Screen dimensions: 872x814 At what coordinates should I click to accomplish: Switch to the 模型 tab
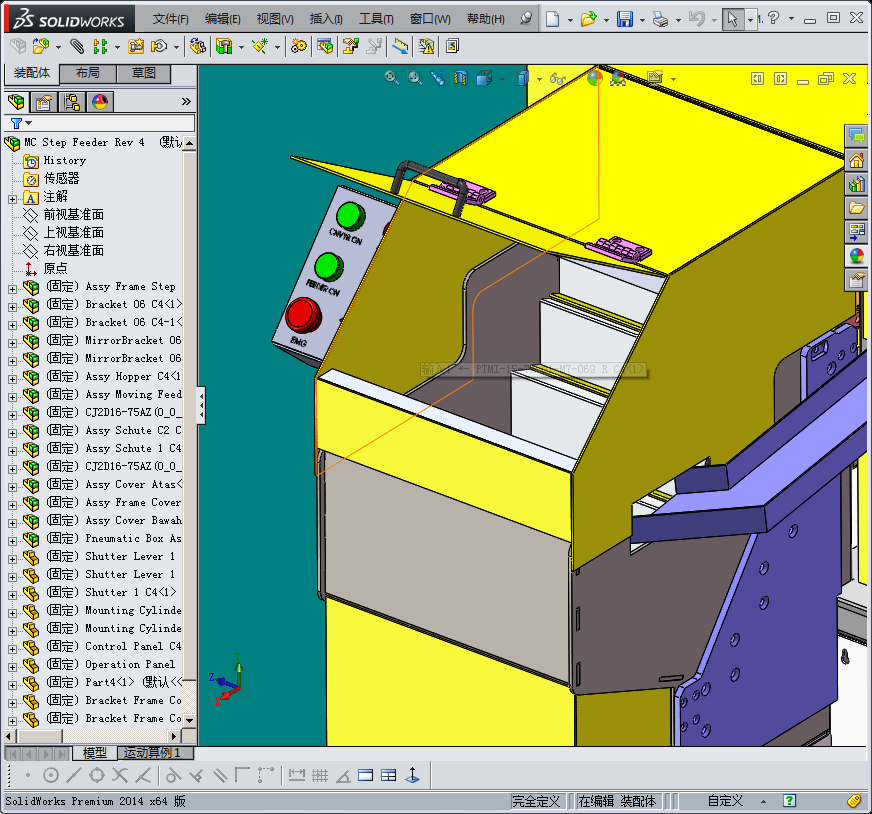click(95, 753)
